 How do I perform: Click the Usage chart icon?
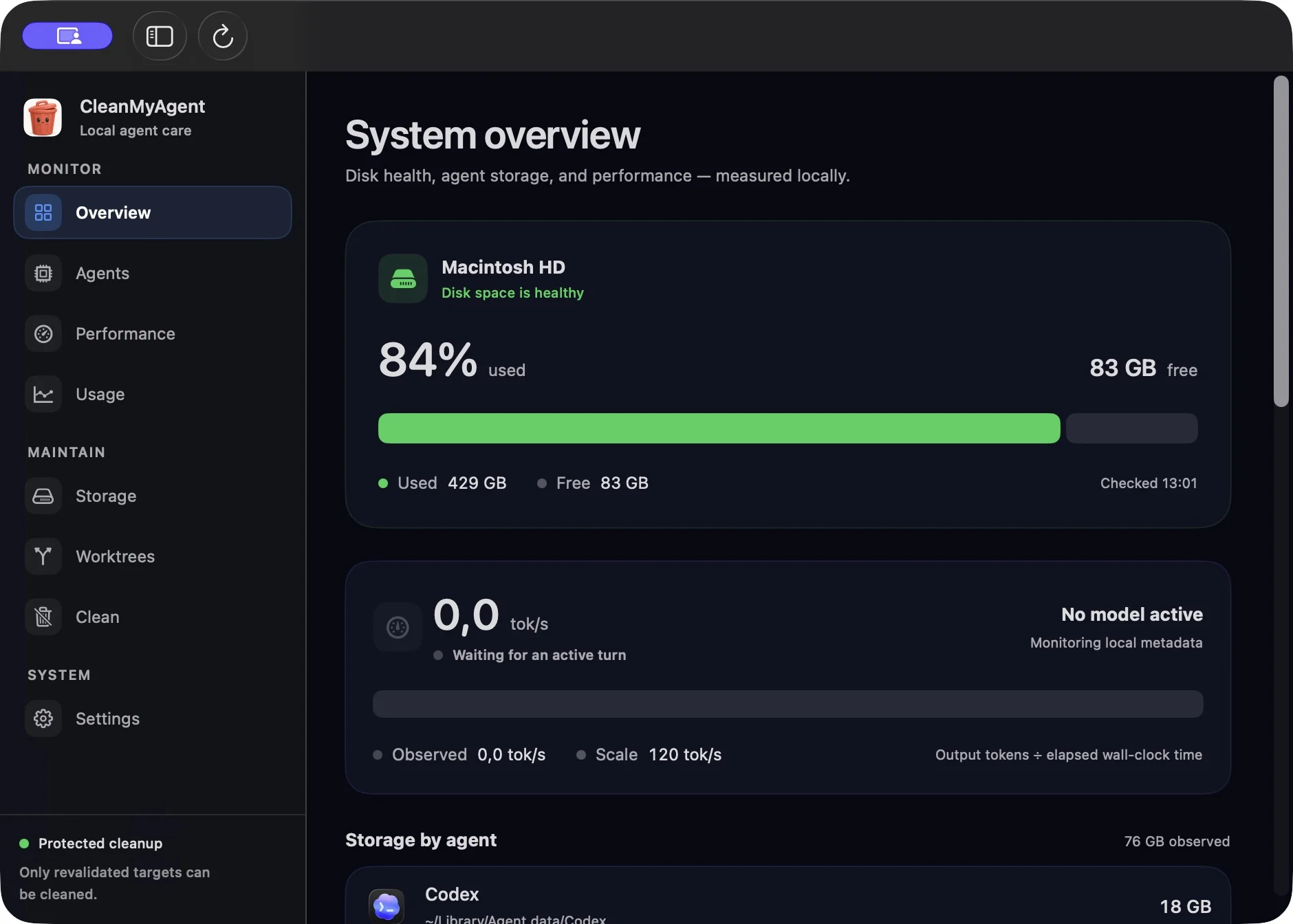(43, 394)
